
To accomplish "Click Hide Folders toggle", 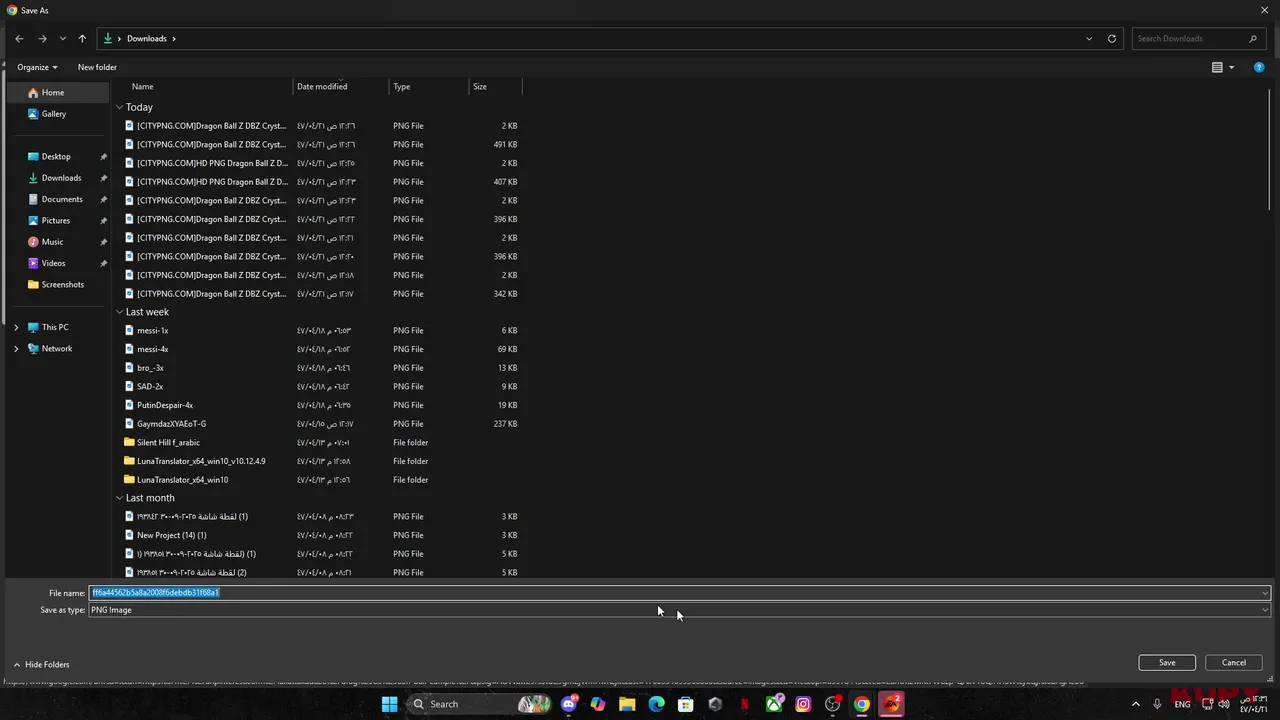I will (41, 664).
